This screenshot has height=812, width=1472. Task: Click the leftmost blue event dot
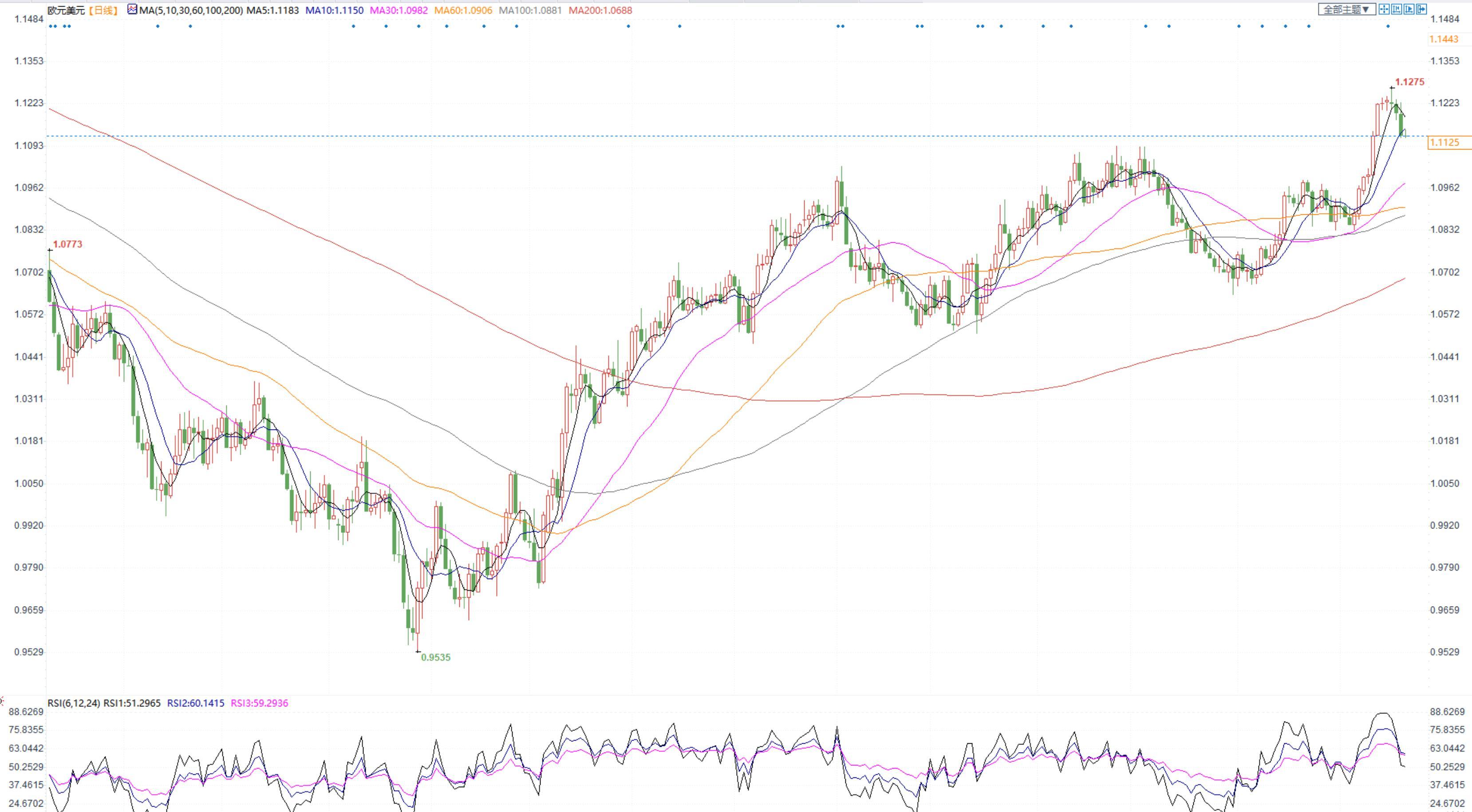(x=51, y=26)
